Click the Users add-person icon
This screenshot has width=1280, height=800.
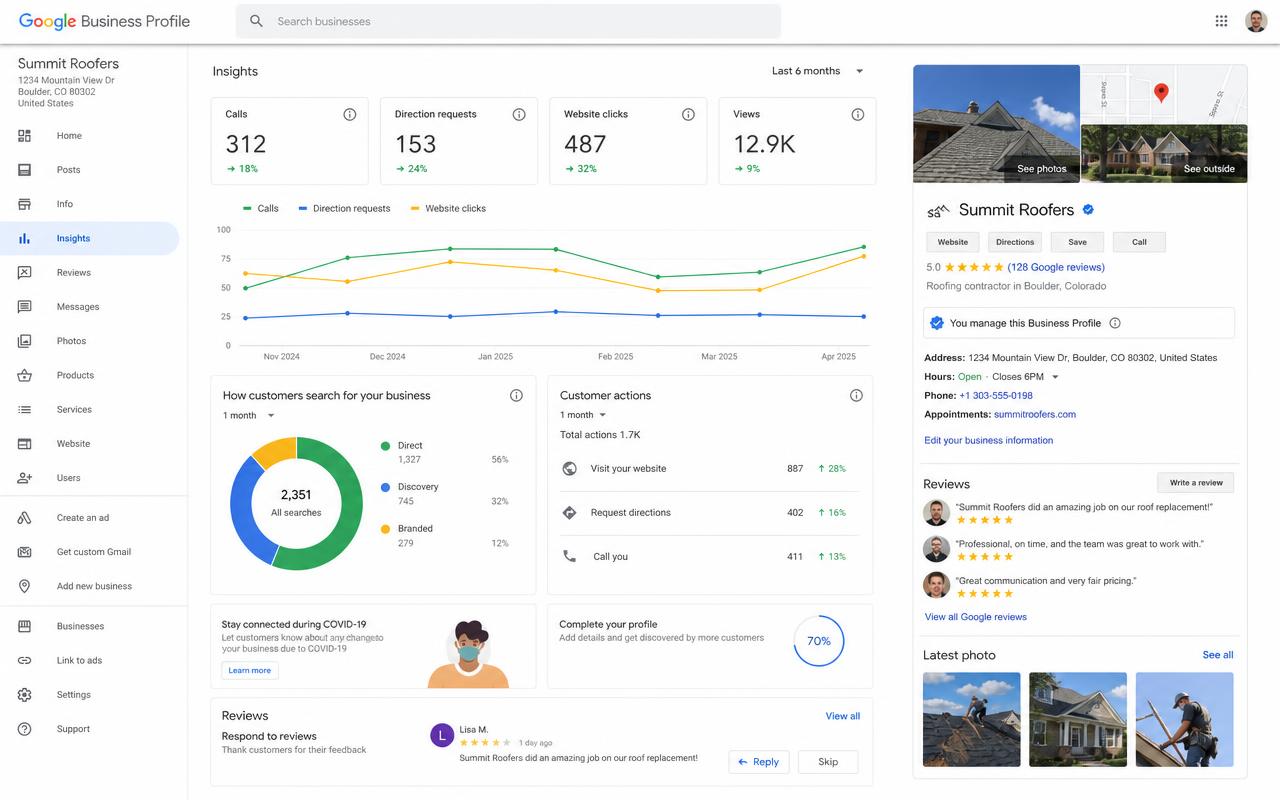click(24, 478)
